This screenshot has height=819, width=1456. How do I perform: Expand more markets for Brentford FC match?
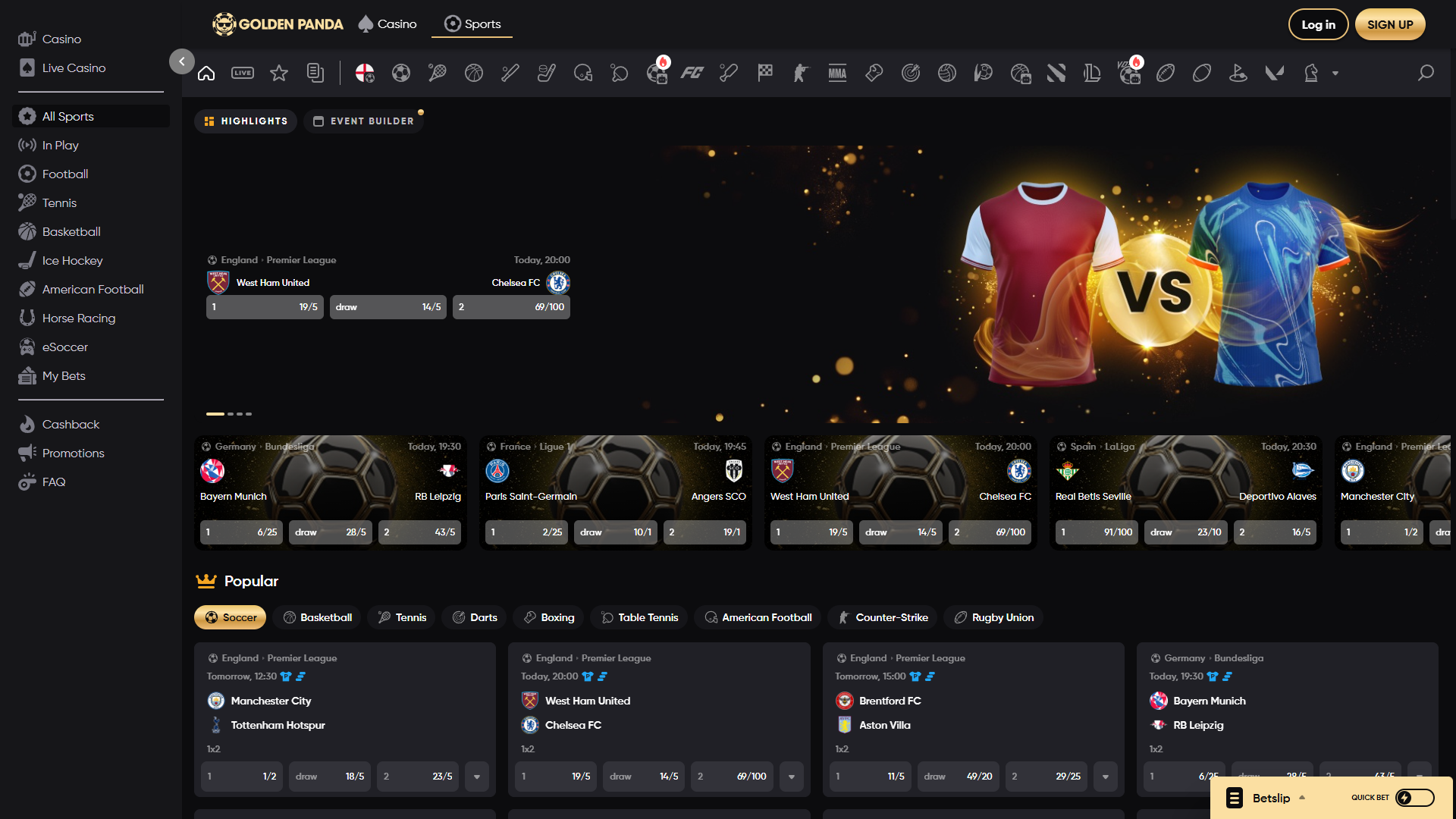point(1106,777)
